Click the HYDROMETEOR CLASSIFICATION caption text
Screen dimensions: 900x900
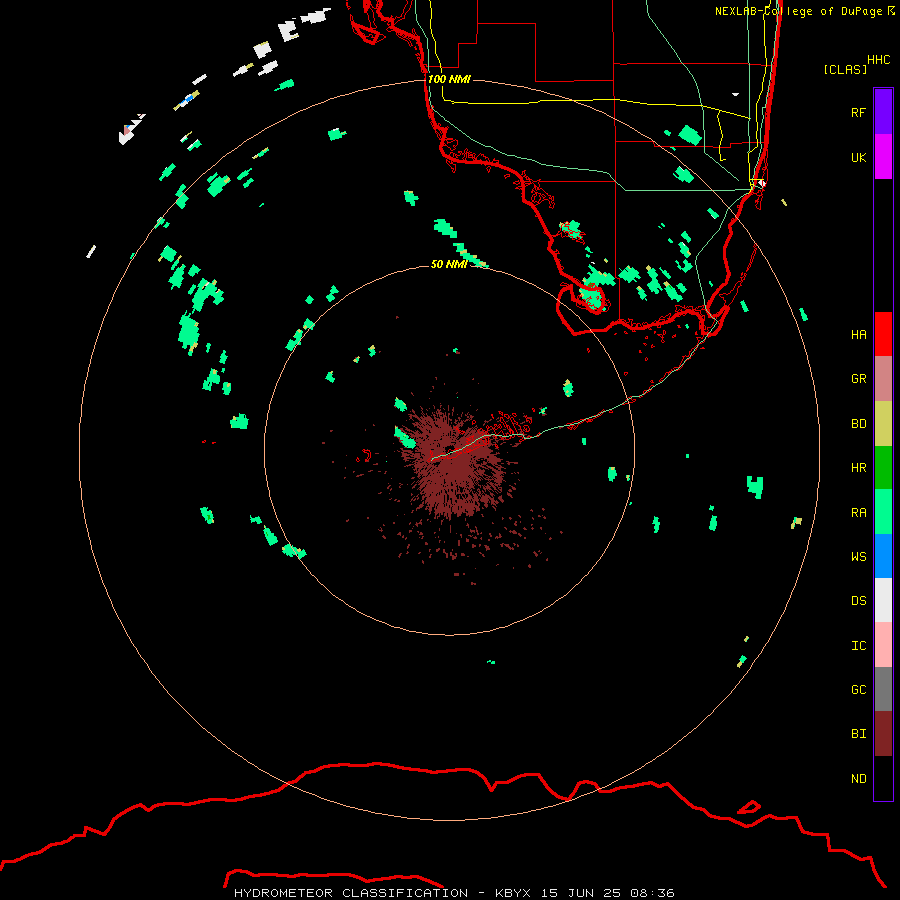pos(351,893)
